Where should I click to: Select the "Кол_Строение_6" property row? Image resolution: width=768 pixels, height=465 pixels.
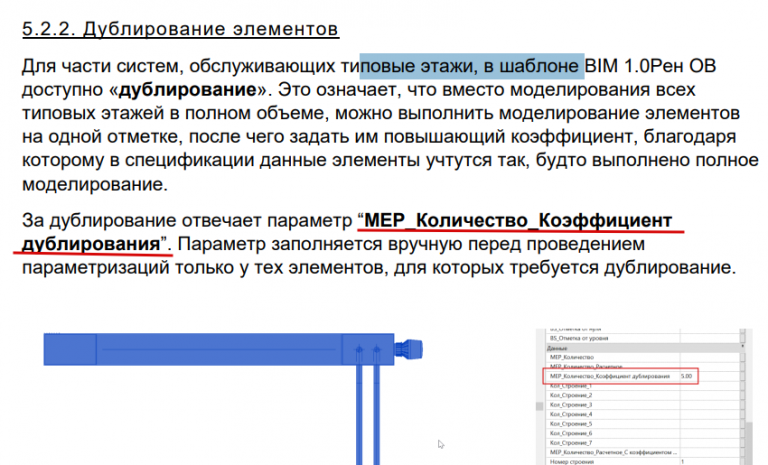[x=644, y=434]
